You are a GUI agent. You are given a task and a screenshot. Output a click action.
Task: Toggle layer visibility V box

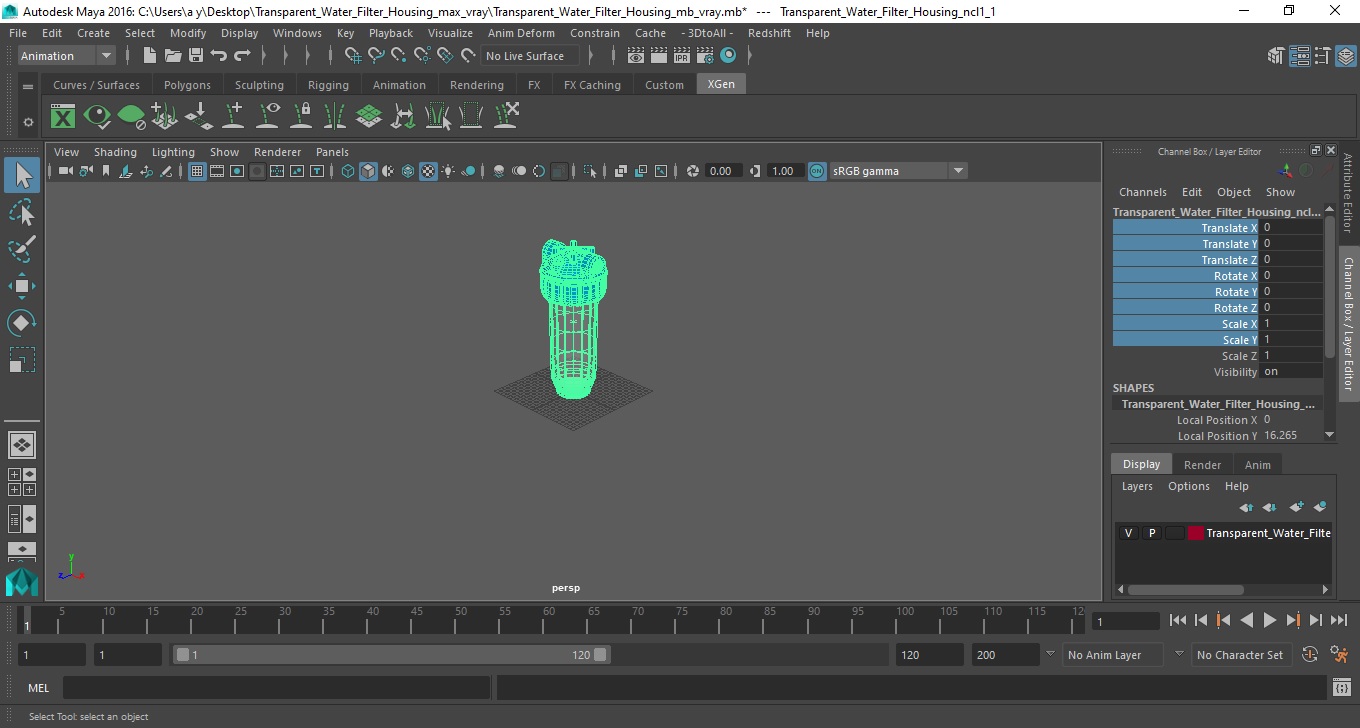coord(1128,533)
